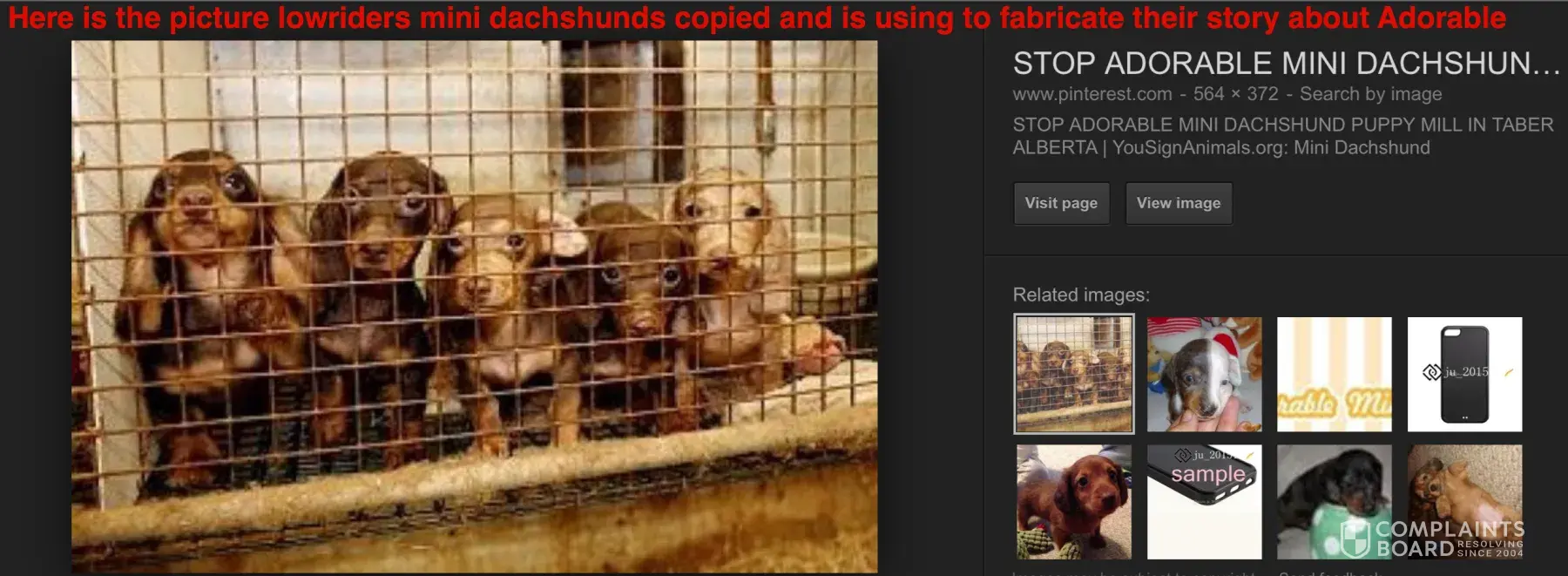Screen dimensions: 1568x576
Task: Click the Complaints Board watermark text
Action: 1450,539
